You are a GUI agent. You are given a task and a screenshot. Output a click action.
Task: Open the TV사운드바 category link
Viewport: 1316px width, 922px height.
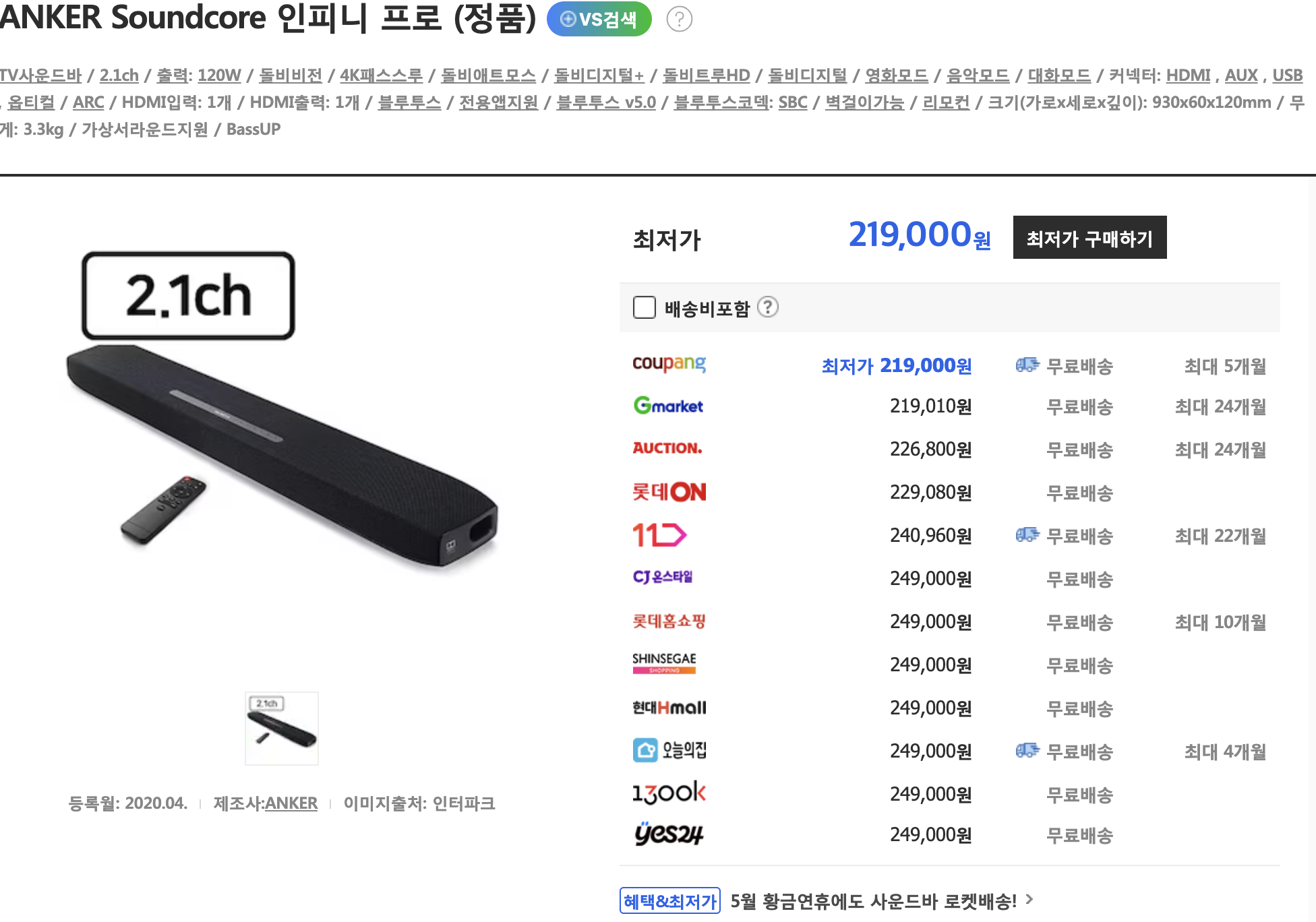pos(40,75)
